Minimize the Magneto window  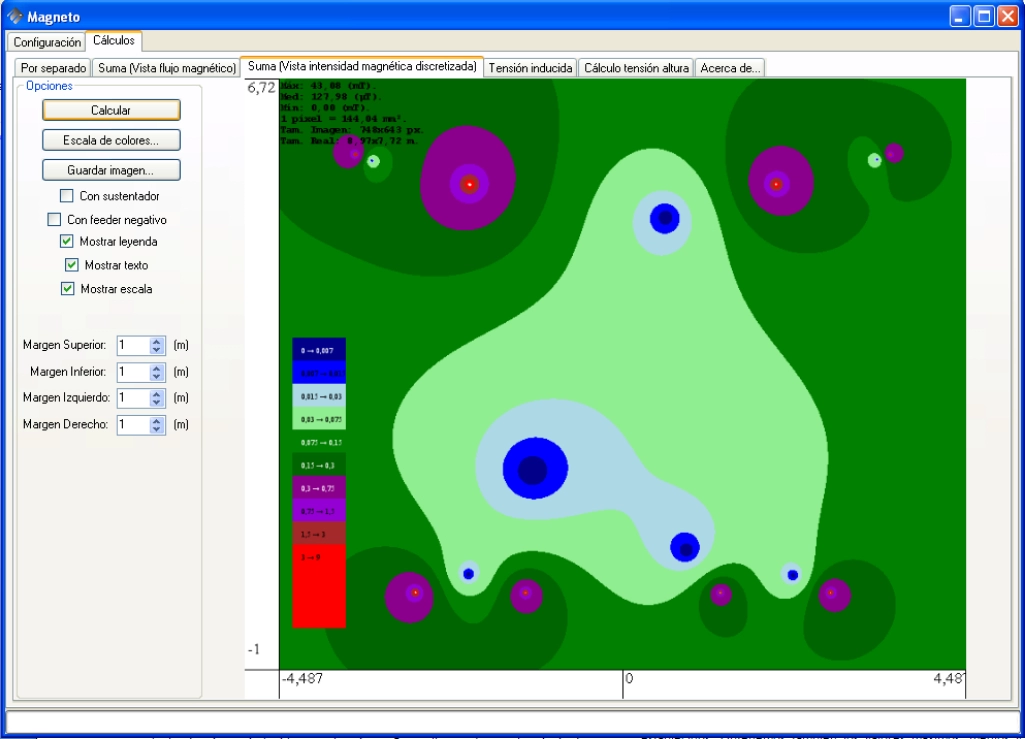click(x=960, y=17)
